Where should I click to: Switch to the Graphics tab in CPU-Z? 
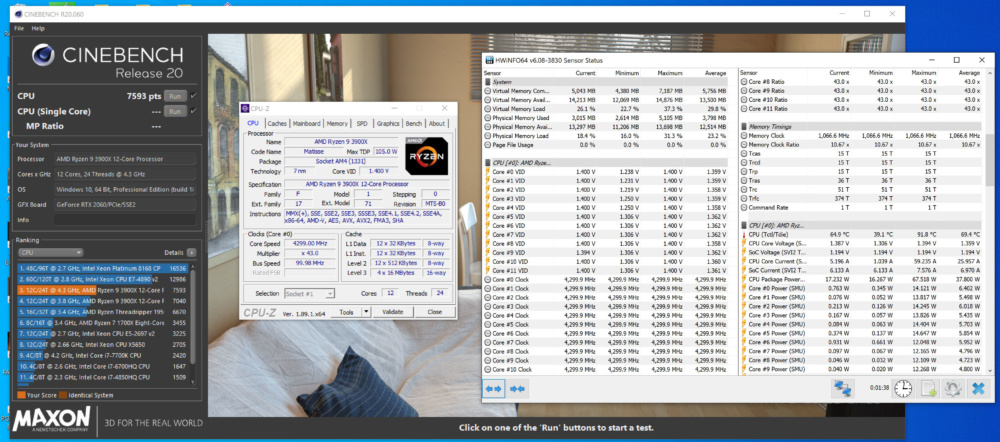pyautogui.click(x=388, y=124)
